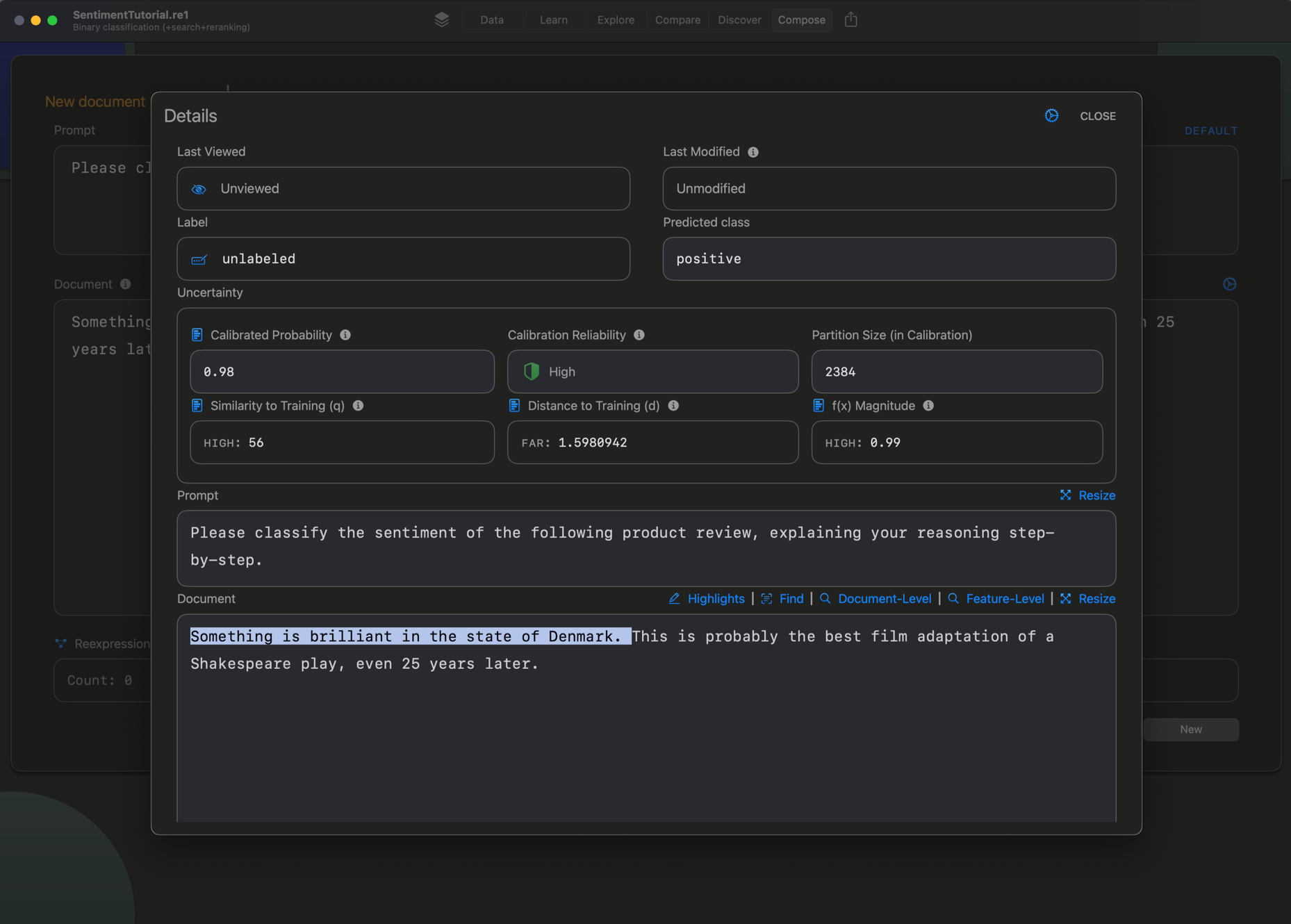Open the Document-Level search option

(875, 599)
